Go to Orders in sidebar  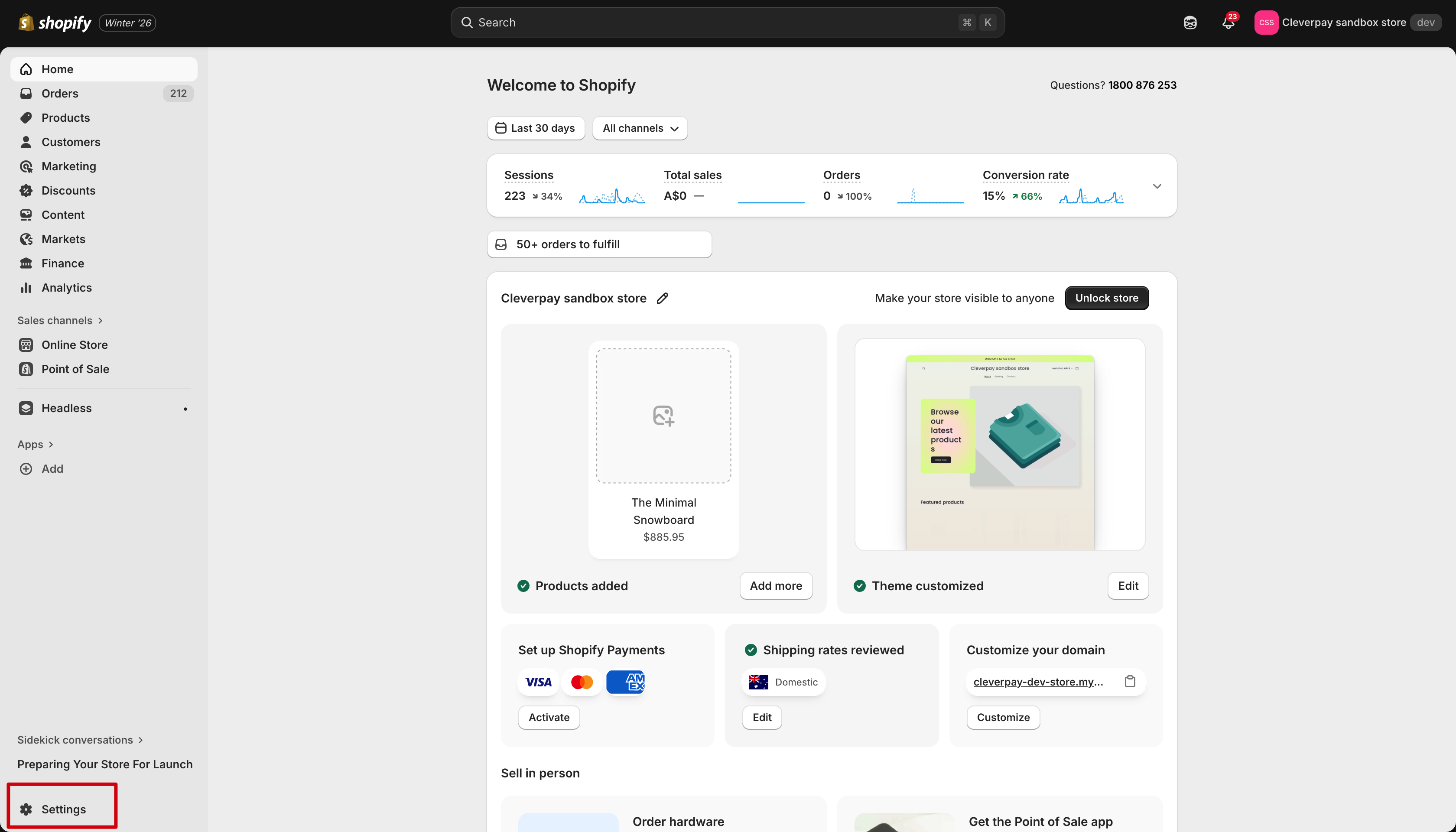(x=60, y=93)
